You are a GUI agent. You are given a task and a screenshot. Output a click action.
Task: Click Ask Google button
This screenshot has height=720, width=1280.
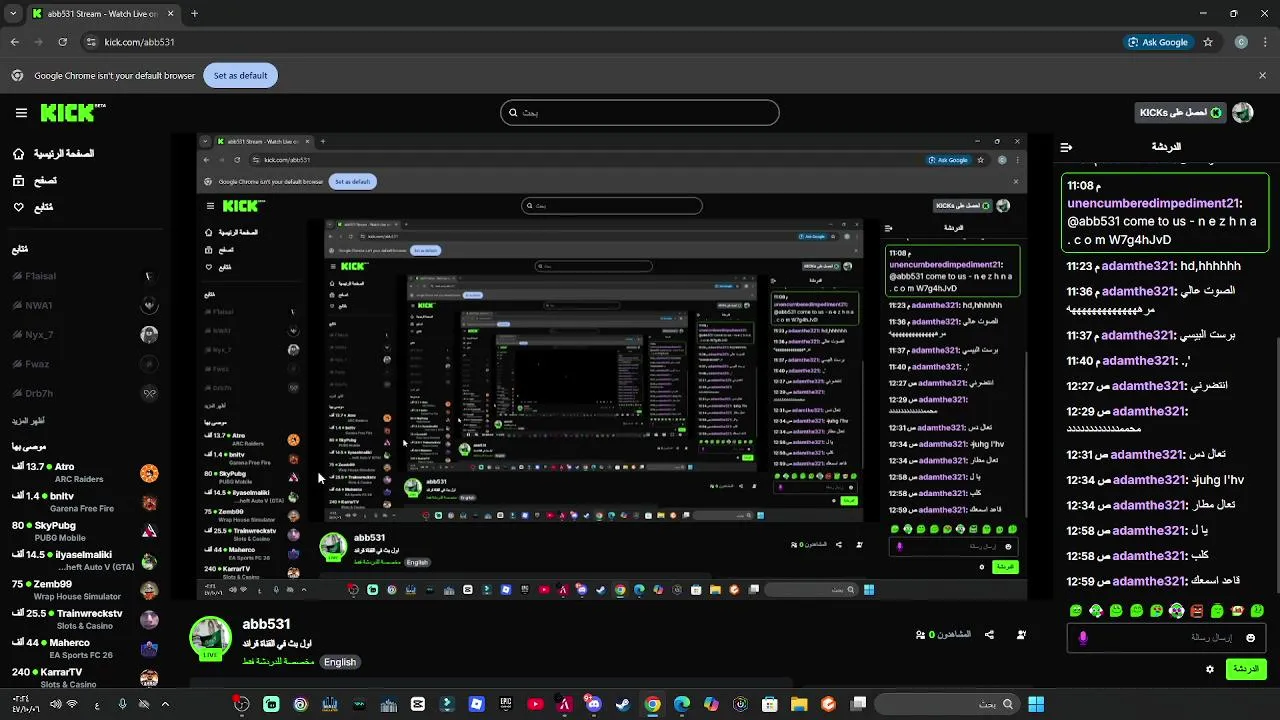click(x=1158, y=42)
